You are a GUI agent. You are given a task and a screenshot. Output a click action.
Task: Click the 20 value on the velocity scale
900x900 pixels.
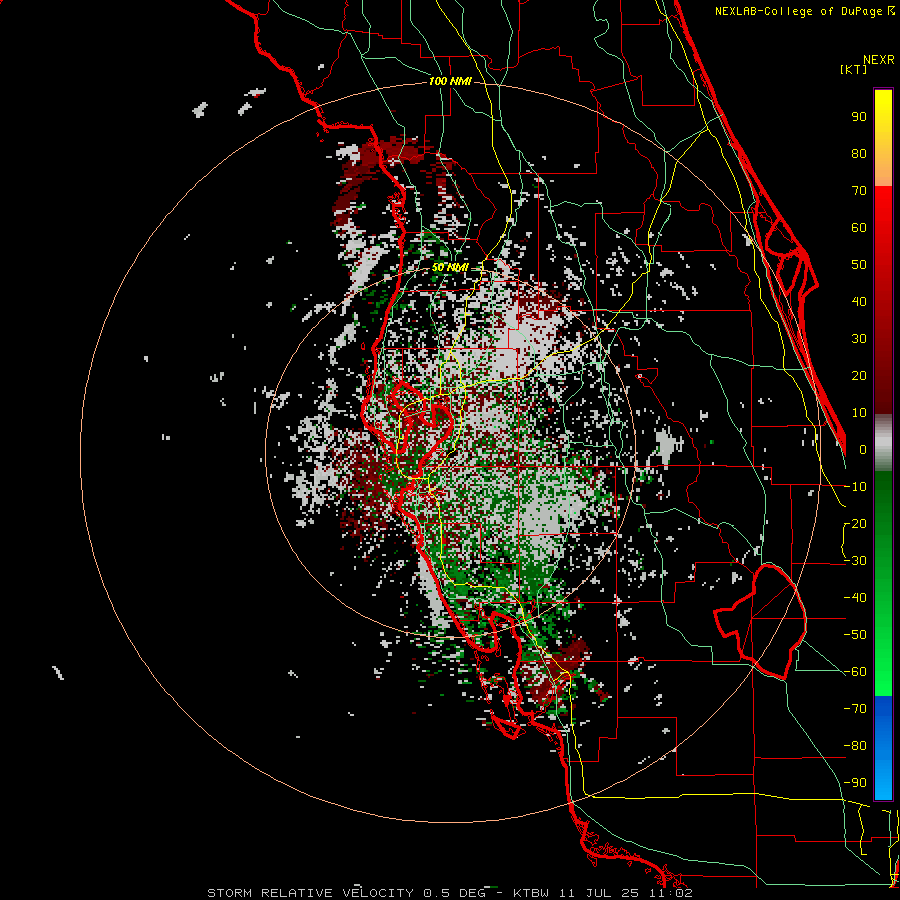(859, 375)
